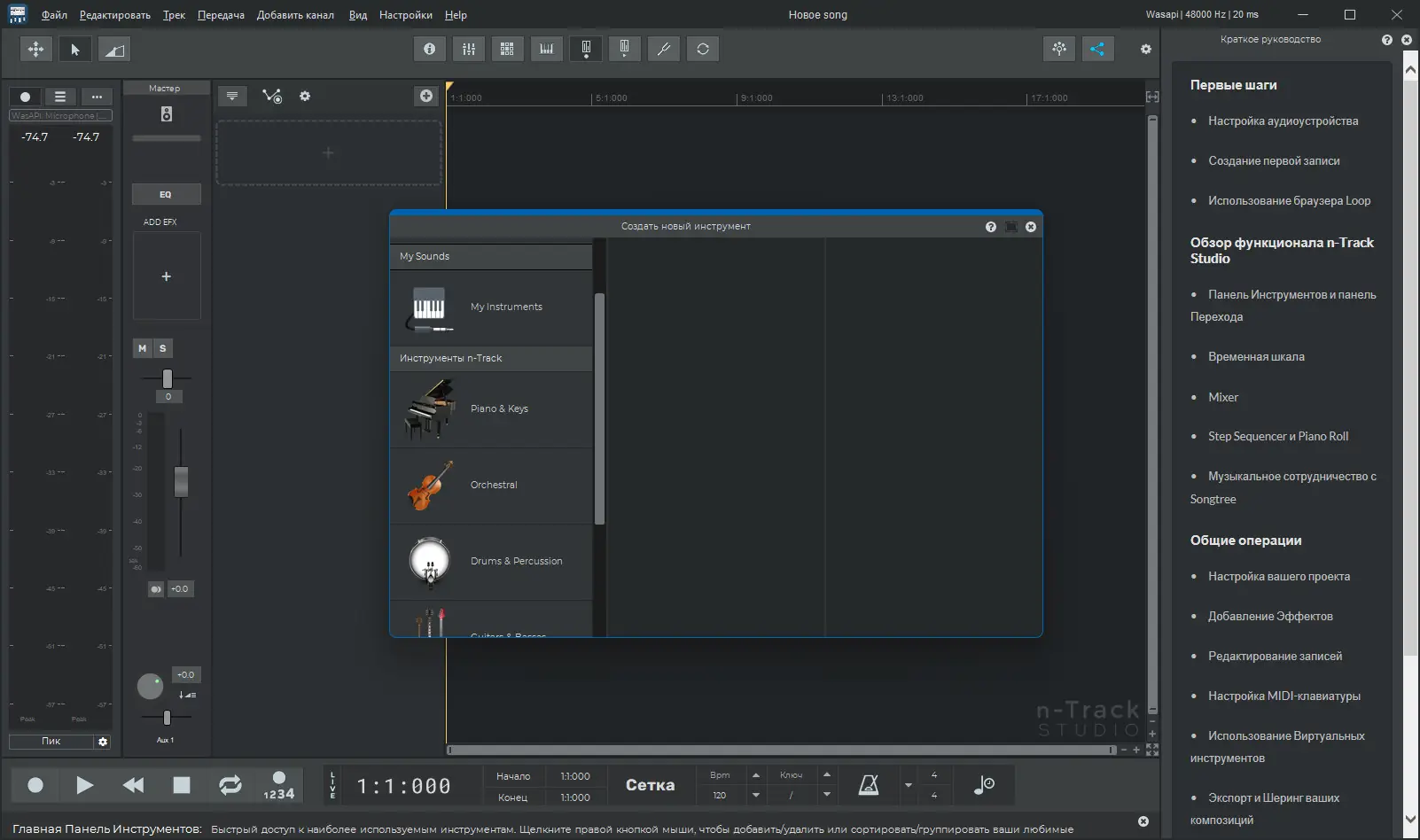The height and width of the screenshot is (840, 1420).
Task: Start recording with the record button
Action: (x=35, y=785)
